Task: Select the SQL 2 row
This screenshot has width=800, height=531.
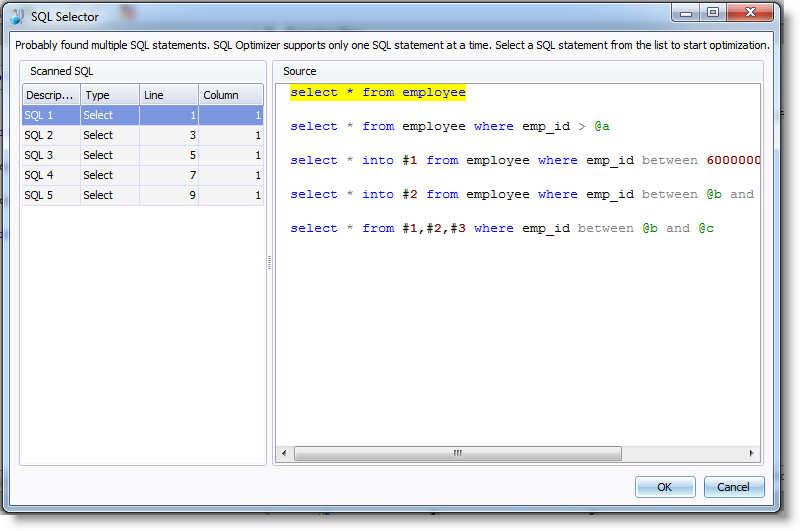Action: [142, 135]
